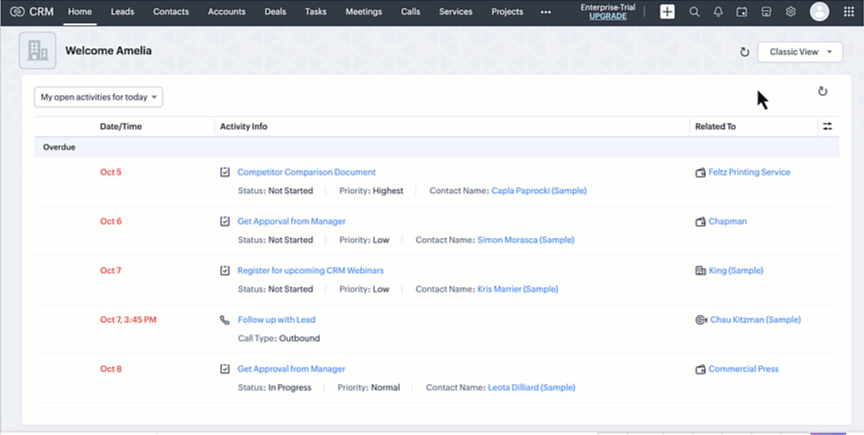Expand more modules via the ellipsis menu

(x=545, y=12)
